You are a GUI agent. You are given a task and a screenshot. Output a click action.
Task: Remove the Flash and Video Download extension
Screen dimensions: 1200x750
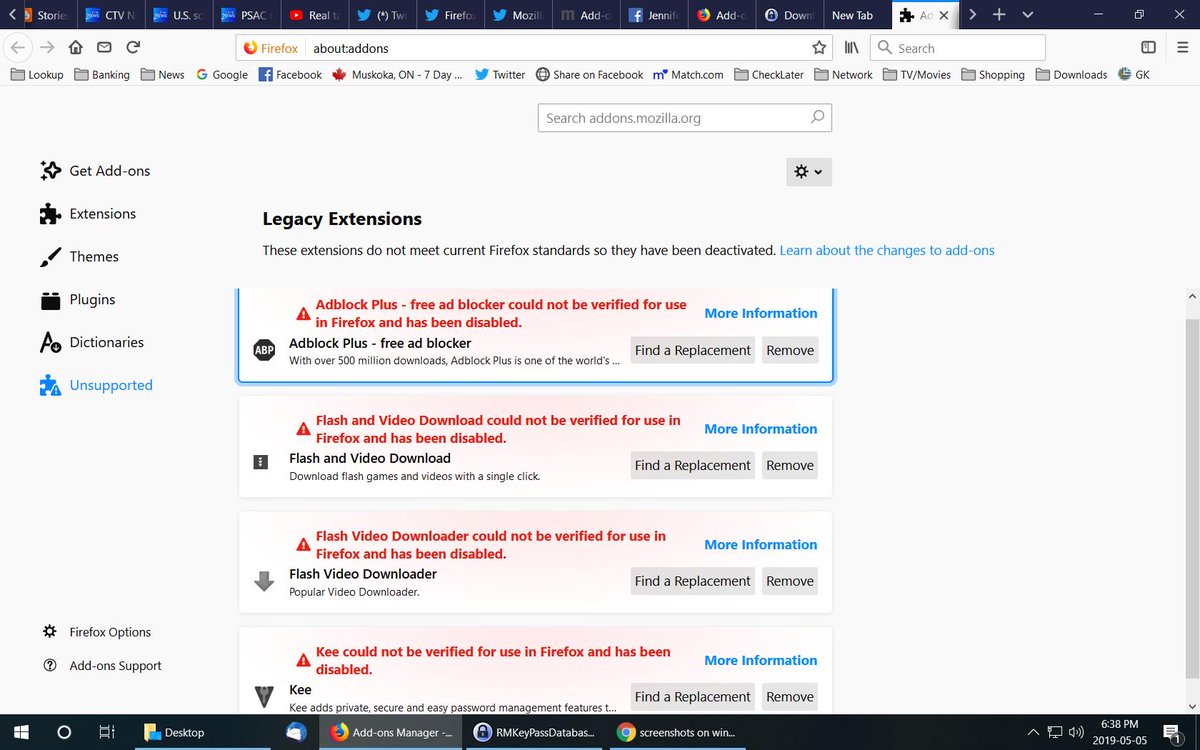point(790,465)
